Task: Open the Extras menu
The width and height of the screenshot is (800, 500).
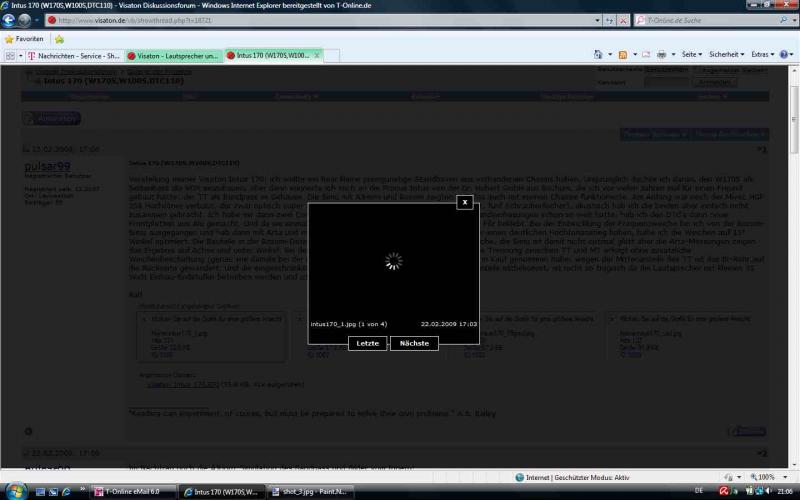Action: [x=762, y=54]
